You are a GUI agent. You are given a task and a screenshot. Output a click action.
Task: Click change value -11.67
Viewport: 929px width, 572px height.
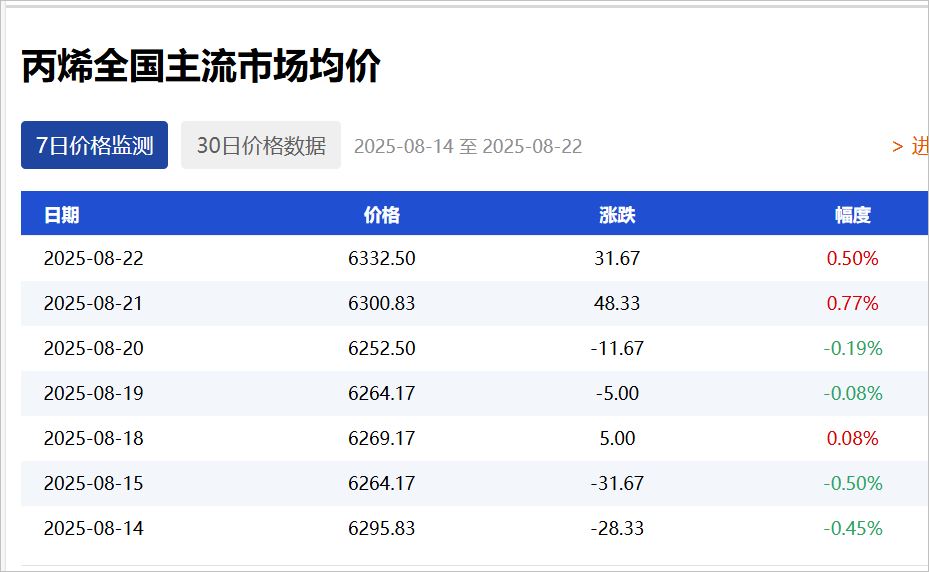pyautogui.click(x=617, y=349)
